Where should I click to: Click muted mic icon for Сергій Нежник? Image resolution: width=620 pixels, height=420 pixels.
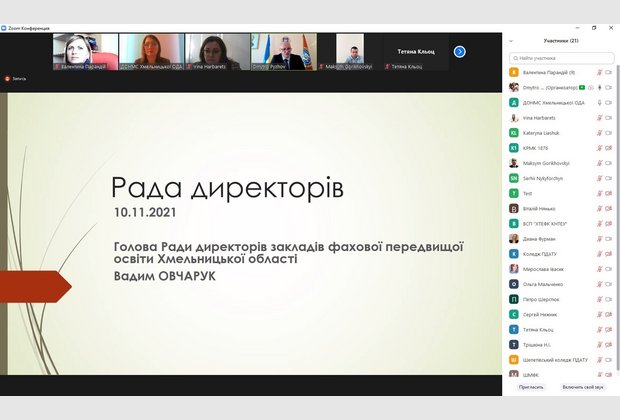599,314
